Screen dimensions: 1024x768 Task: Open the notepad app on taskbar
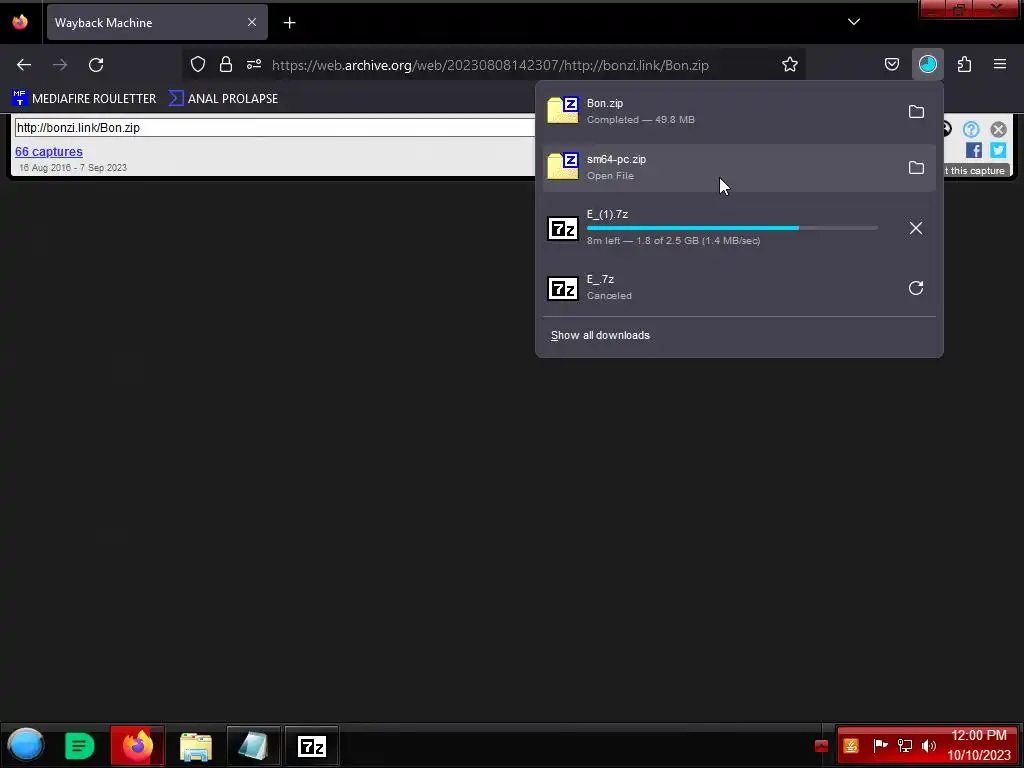[x=253, y=746]
